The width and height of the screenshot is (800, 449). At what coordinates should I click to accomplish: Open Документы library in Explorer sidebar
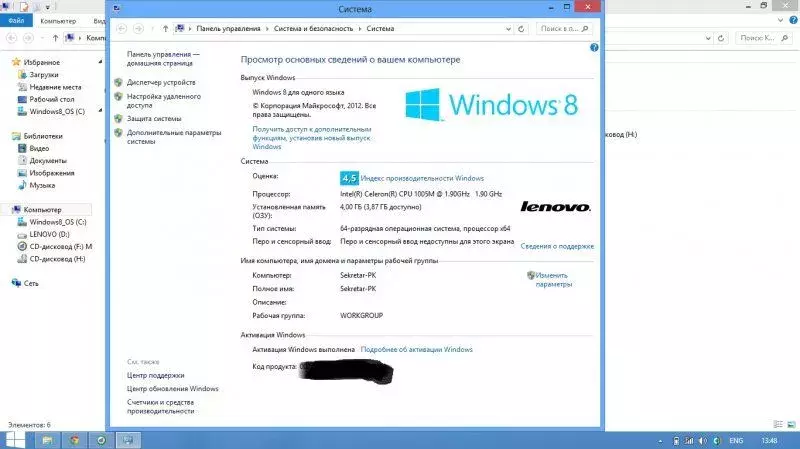[47, 161]
